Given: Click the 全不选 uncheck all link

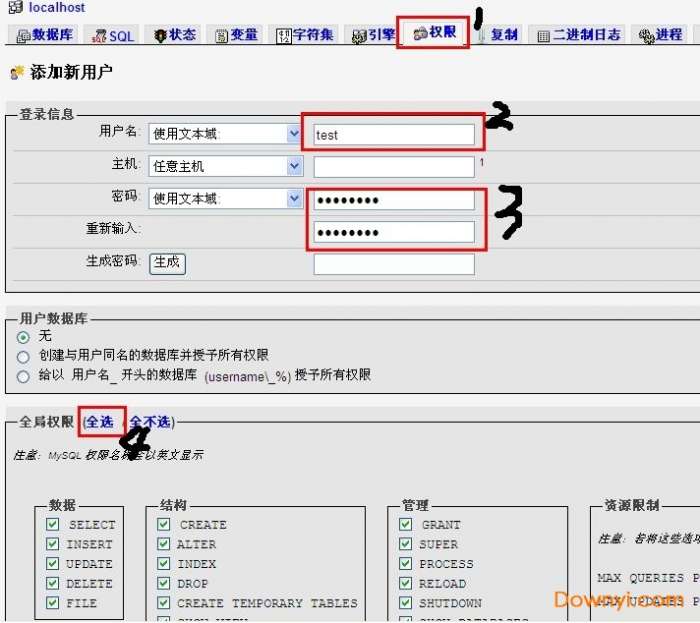Looking at the screenshot, I should click(x=150, y=422).
